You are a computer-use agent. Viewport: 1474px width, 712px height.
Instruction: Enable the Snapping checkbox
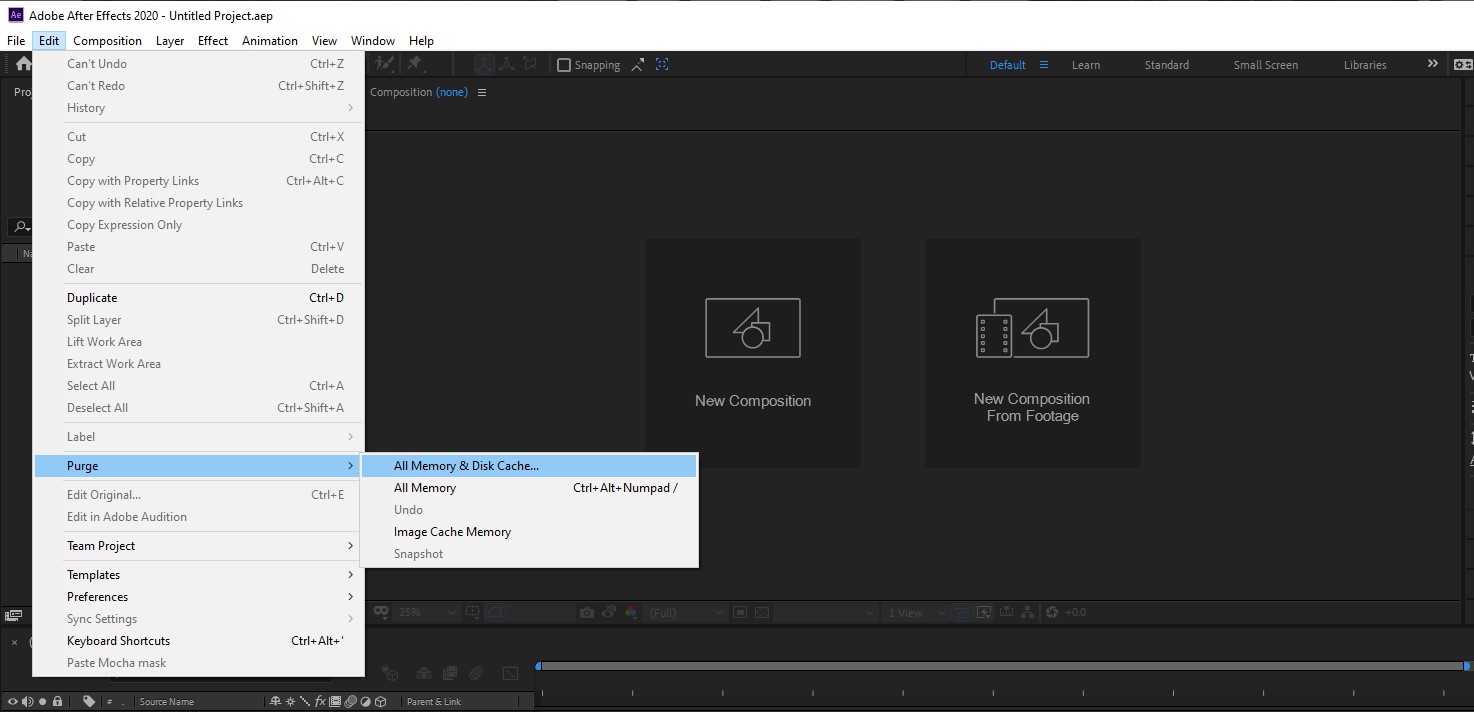click(564, 65)
